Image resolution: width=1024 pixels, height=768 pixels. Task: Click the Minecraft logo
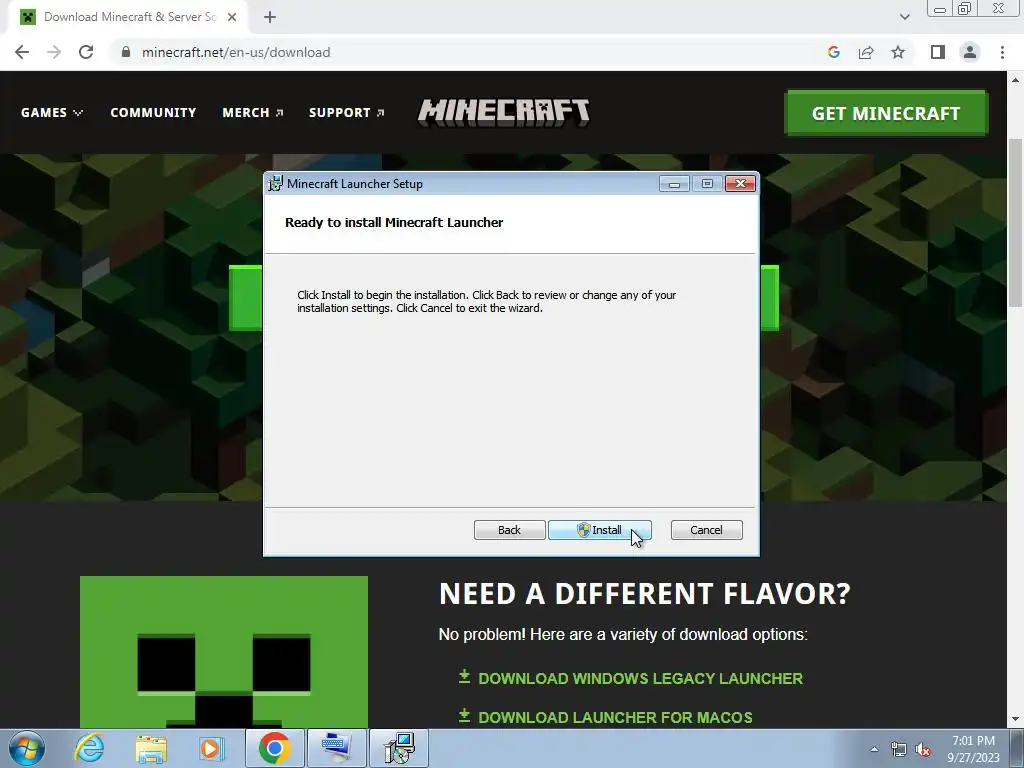pyautogui.click(x=504, y=112)
